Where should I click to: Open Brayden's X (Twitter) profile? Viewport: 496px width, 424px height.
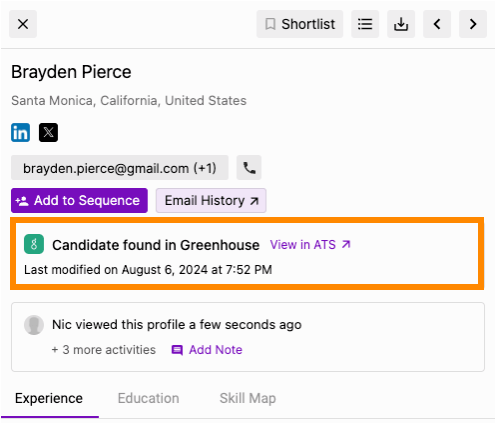click(48, 132)
